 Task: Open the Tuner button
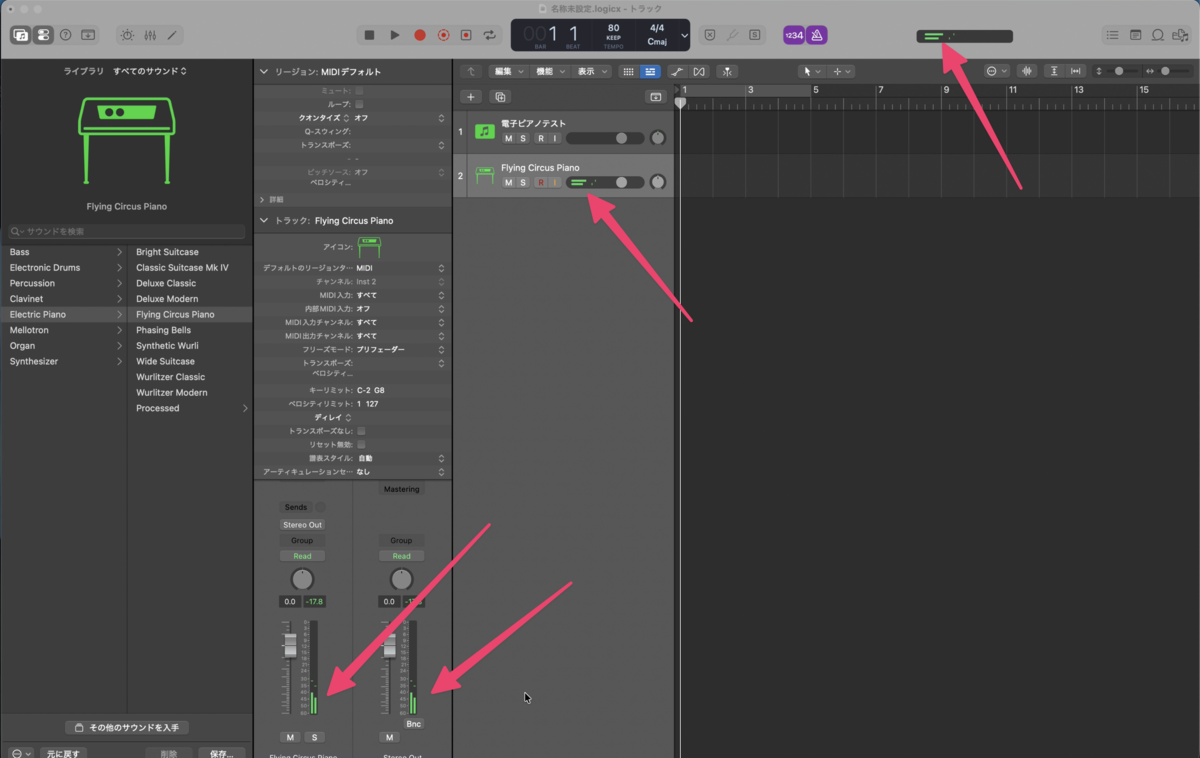[x=732, y=35]
